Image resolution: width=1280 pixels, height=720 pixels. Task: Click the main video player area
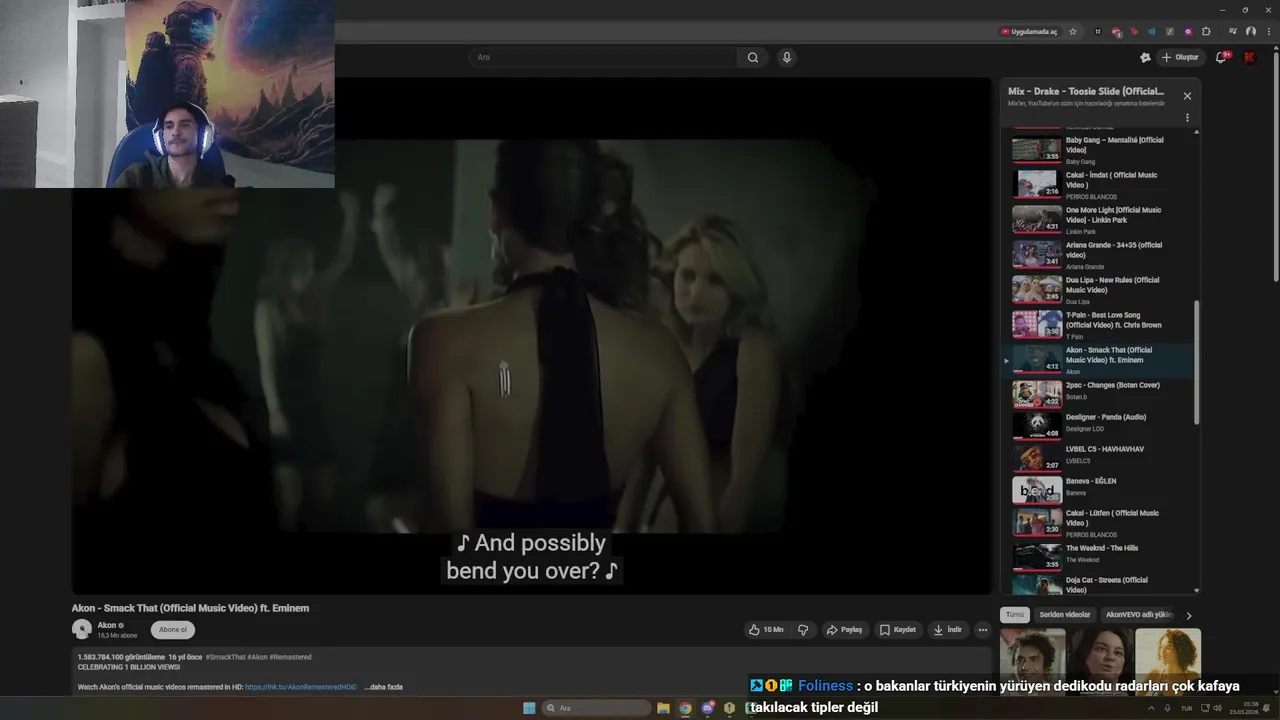[x=531, y=336]
